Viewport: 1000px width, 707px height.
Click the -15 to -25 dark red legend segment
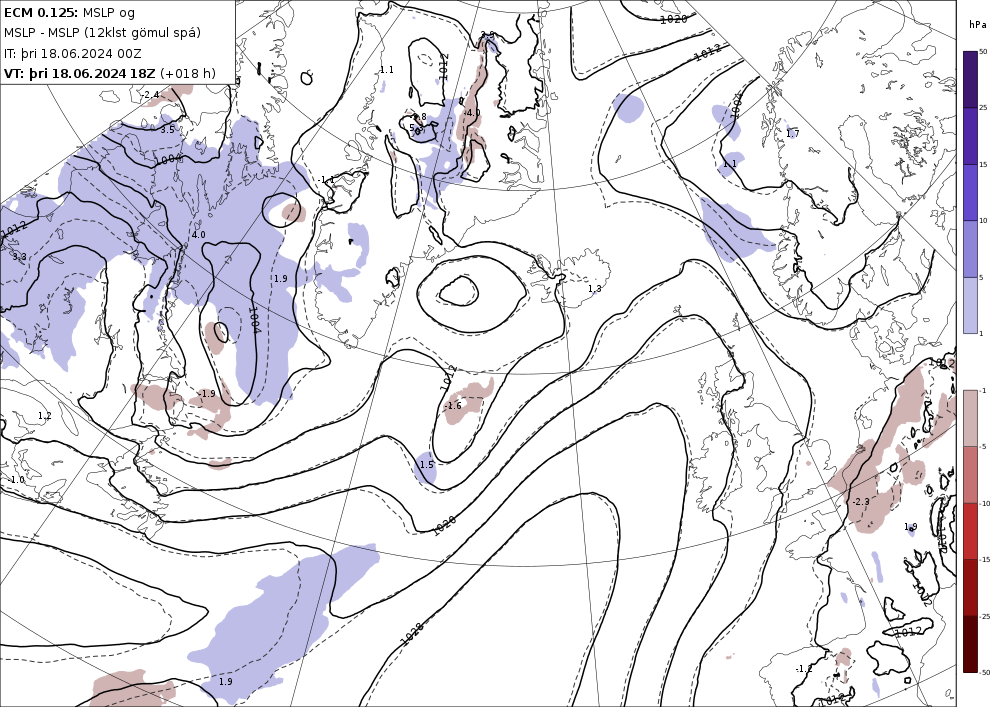[x=970, y=587]
